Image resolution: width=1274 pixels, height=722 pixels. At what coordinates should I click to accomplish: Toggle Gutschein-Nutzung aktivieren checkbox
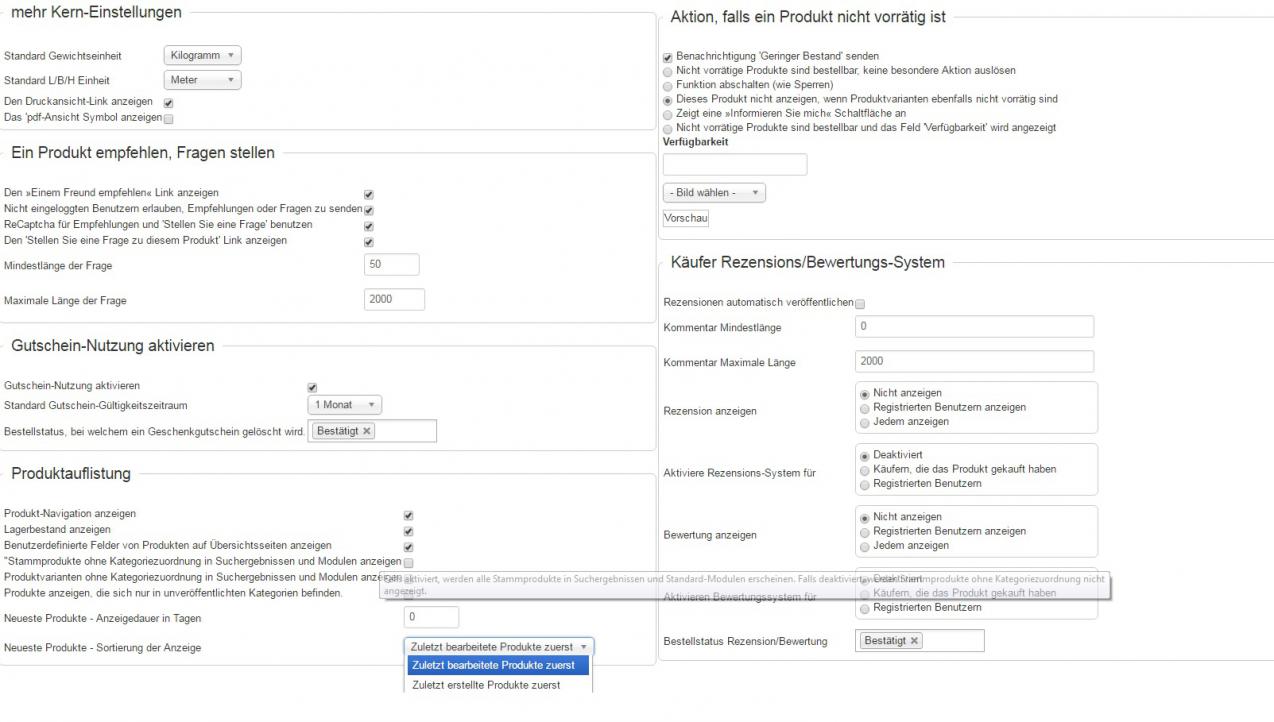(x=312, y=387)
